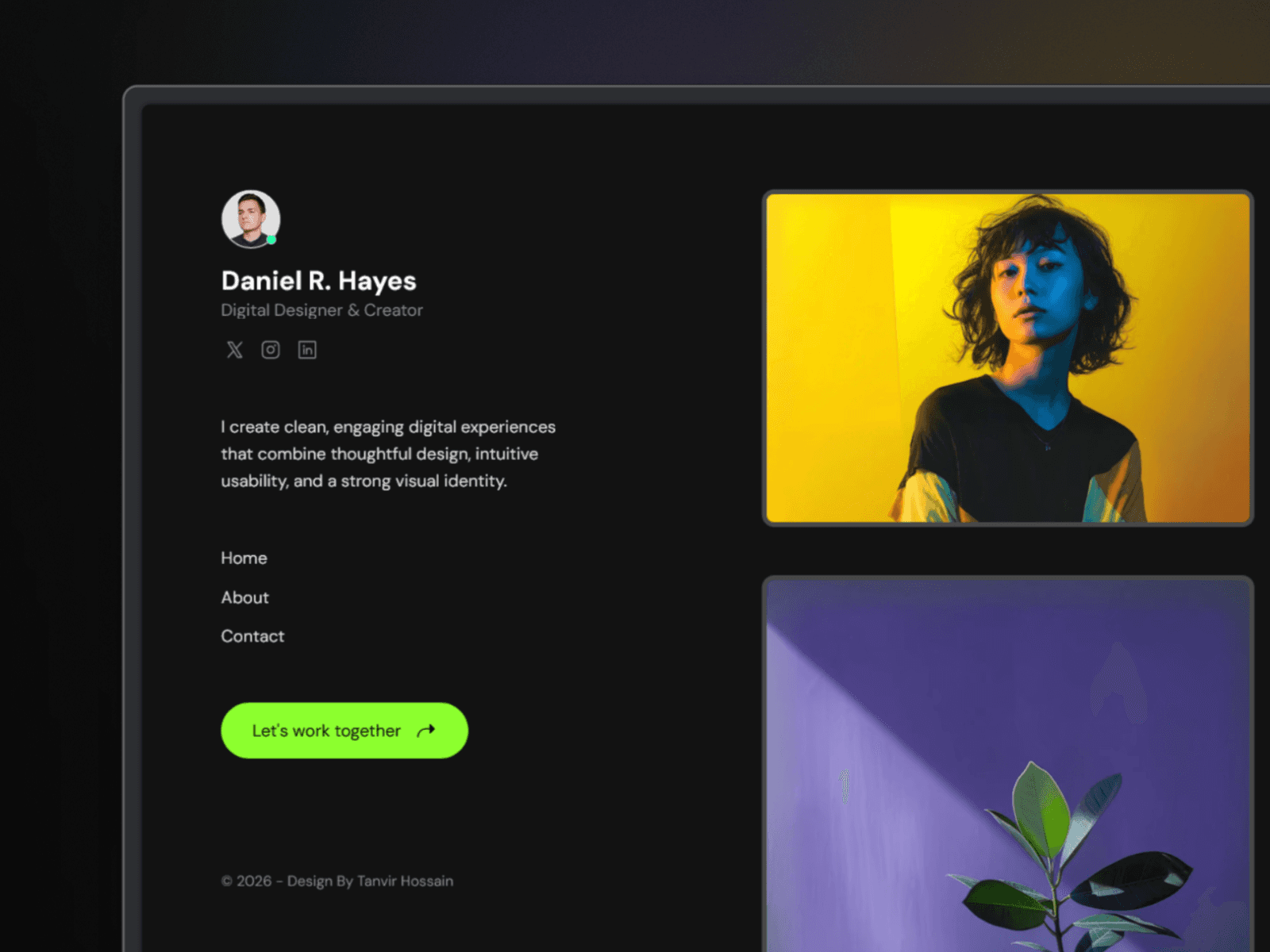Screen dimensions: 1270x952
Task: Open the Instagram social icon
Action: (271, 350)
